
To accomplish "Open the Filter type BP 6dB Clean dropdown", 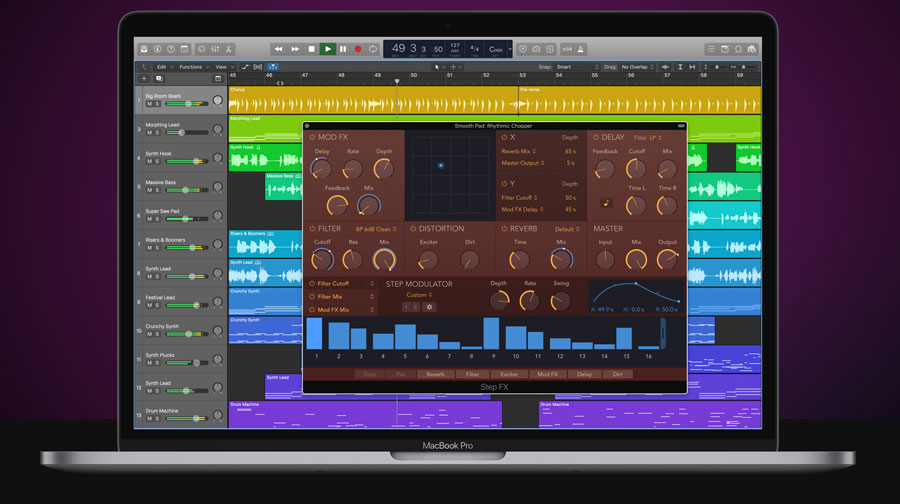I will coord(374,229).
